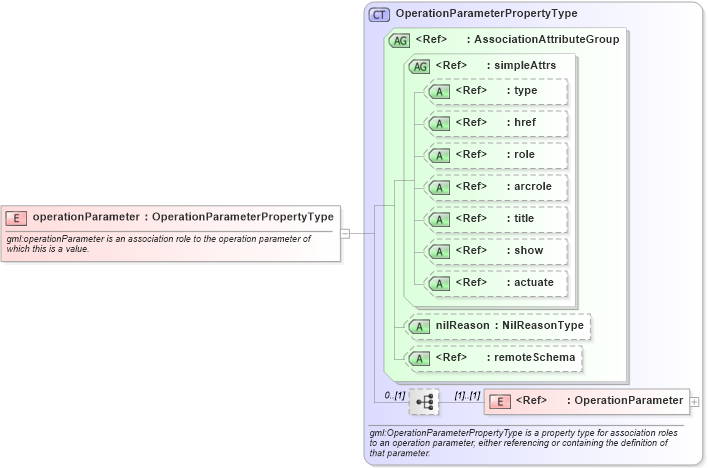The width and height of the screenshot is (708, 468).
Task: Select the simpleAttrs reference label
Action: pos(495,65)
